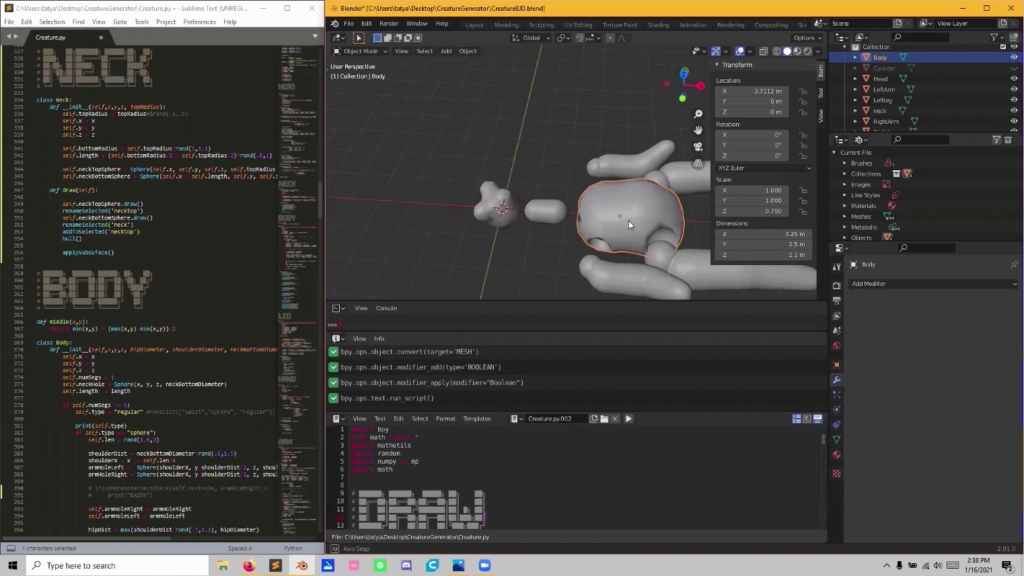1024x576 pixels.
Task: Open the Object properties tab (orange square)
Action: 837,364
